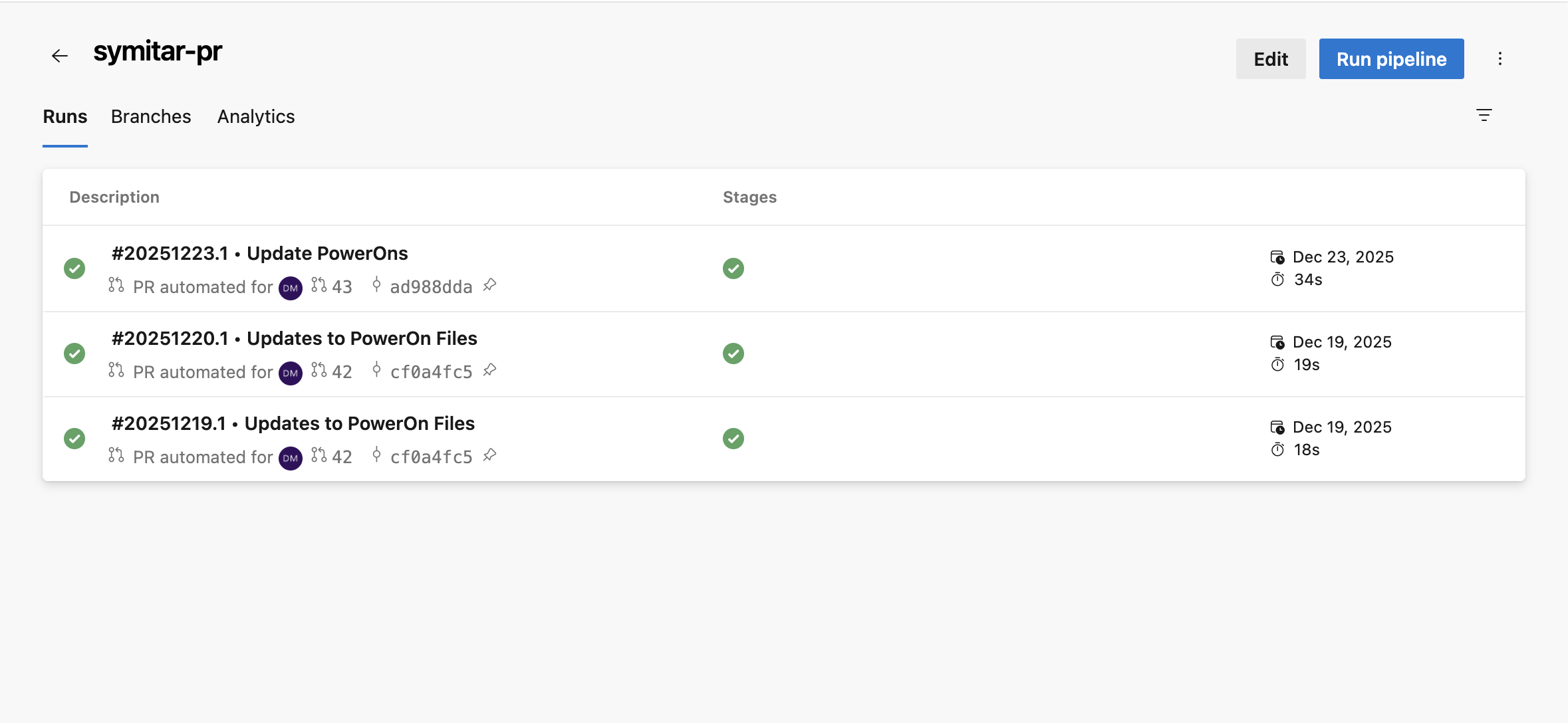Open run #20251220.1 Updates to PowerOn Files
Image resolution: width=1568 pixels, height=723 pixels.
click(x=295, y=338)
